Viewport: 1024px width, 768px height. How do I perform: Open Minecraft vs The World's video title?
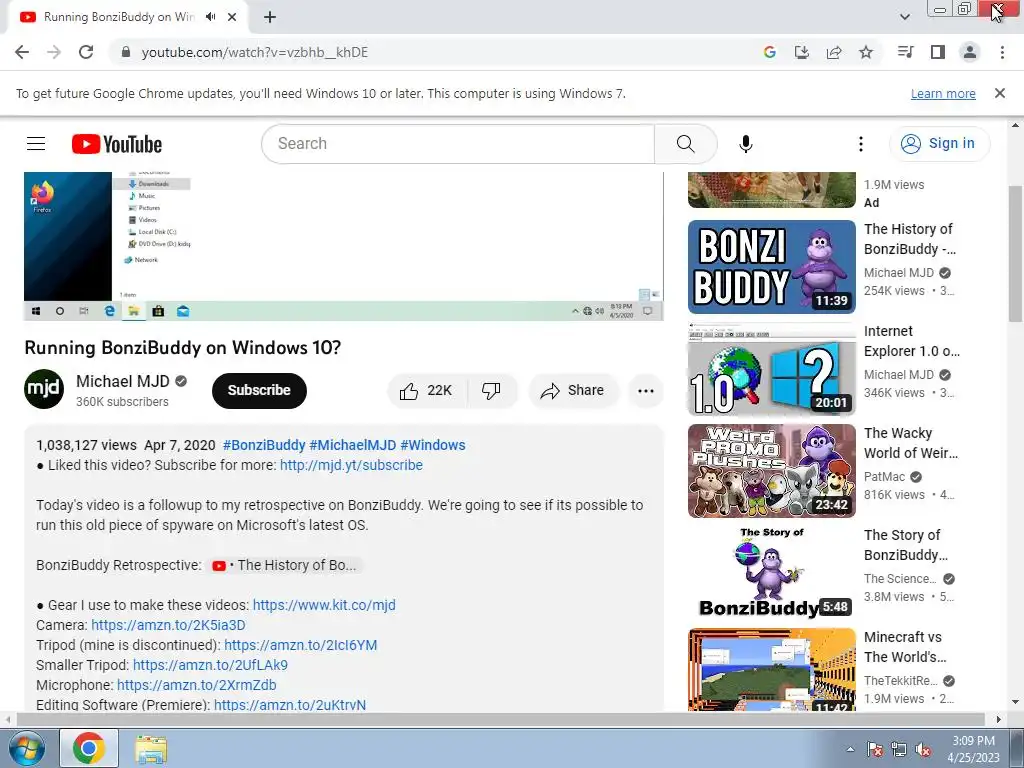coord(905,647)
